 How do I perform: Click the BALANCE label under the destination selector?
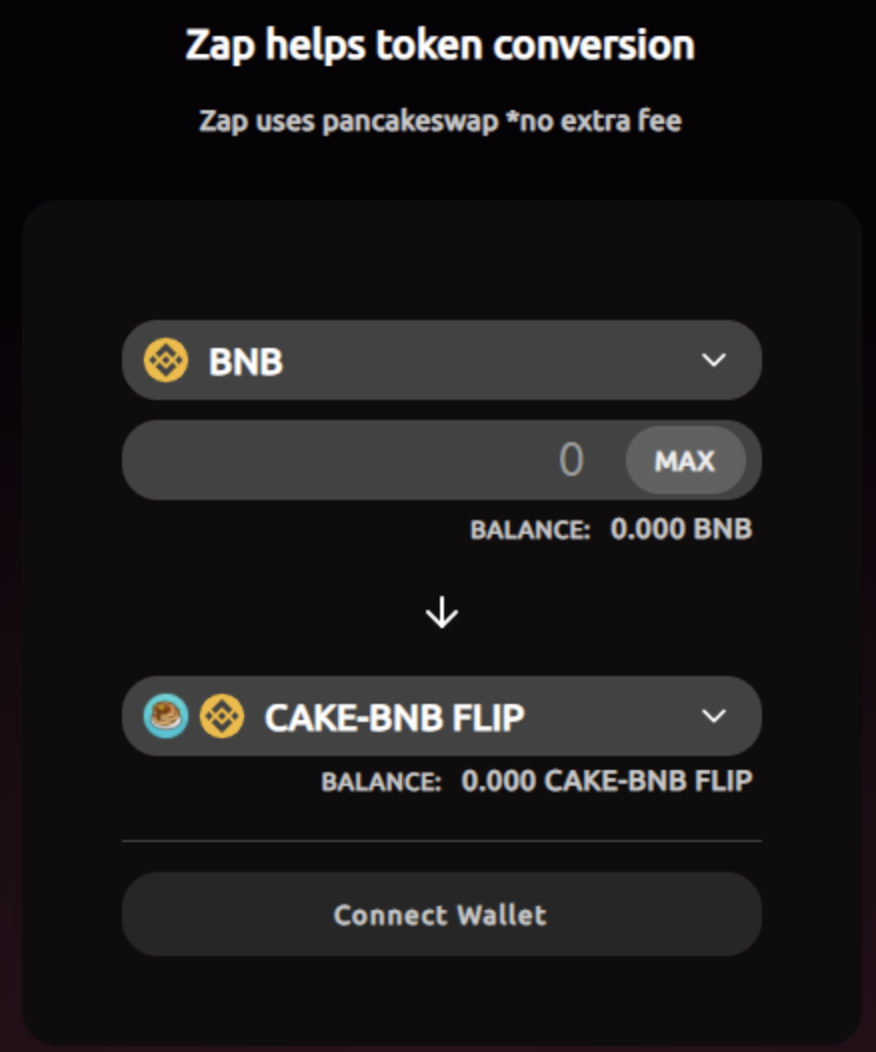[x=381, y=782]
